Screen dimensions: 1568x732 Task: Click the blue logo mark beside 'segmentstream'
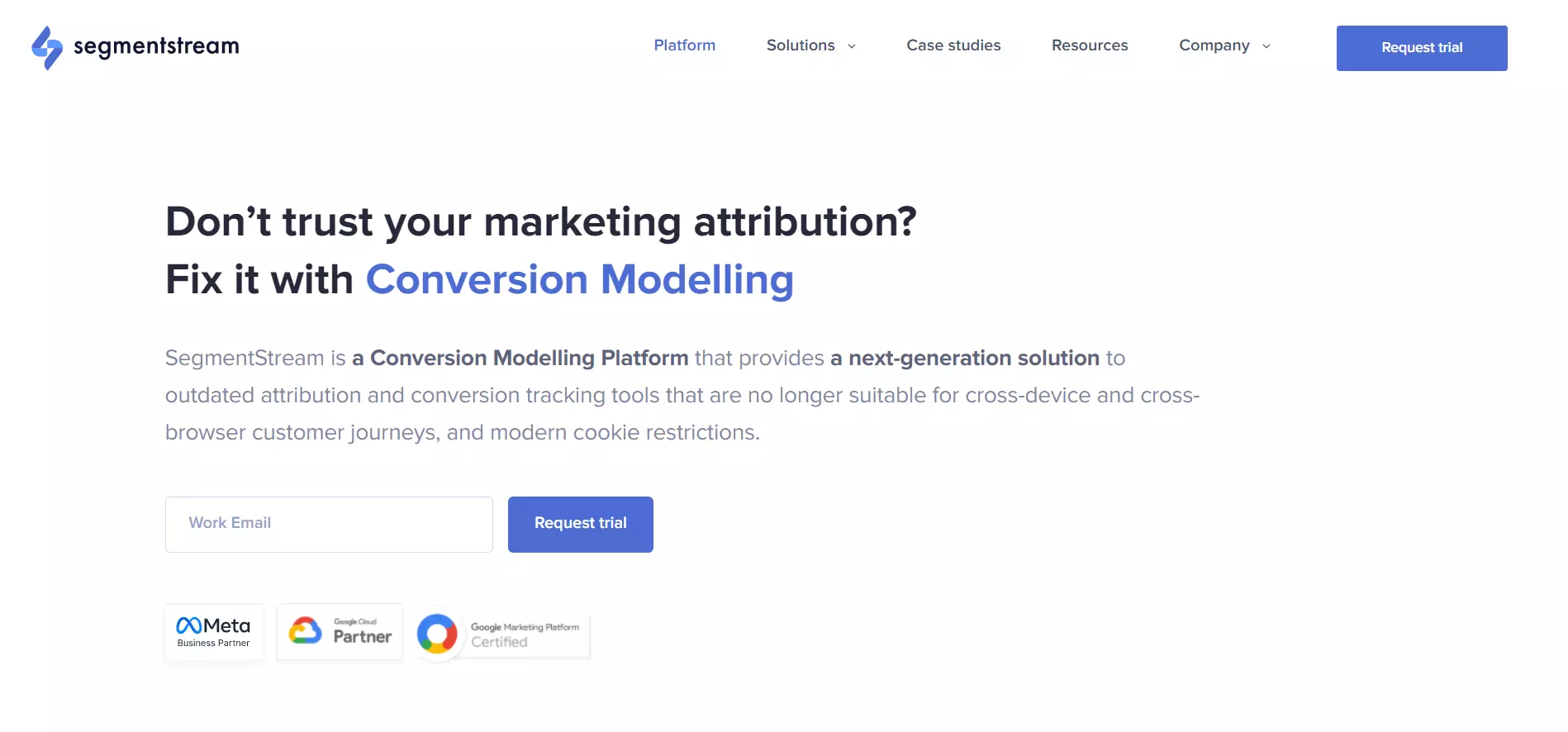coord(47,47)
